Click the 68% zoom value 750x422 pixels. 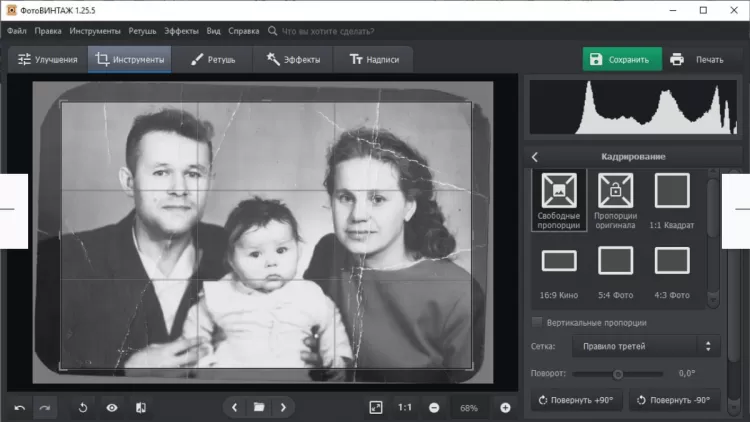pyautogui.click(x=469, y=408)
